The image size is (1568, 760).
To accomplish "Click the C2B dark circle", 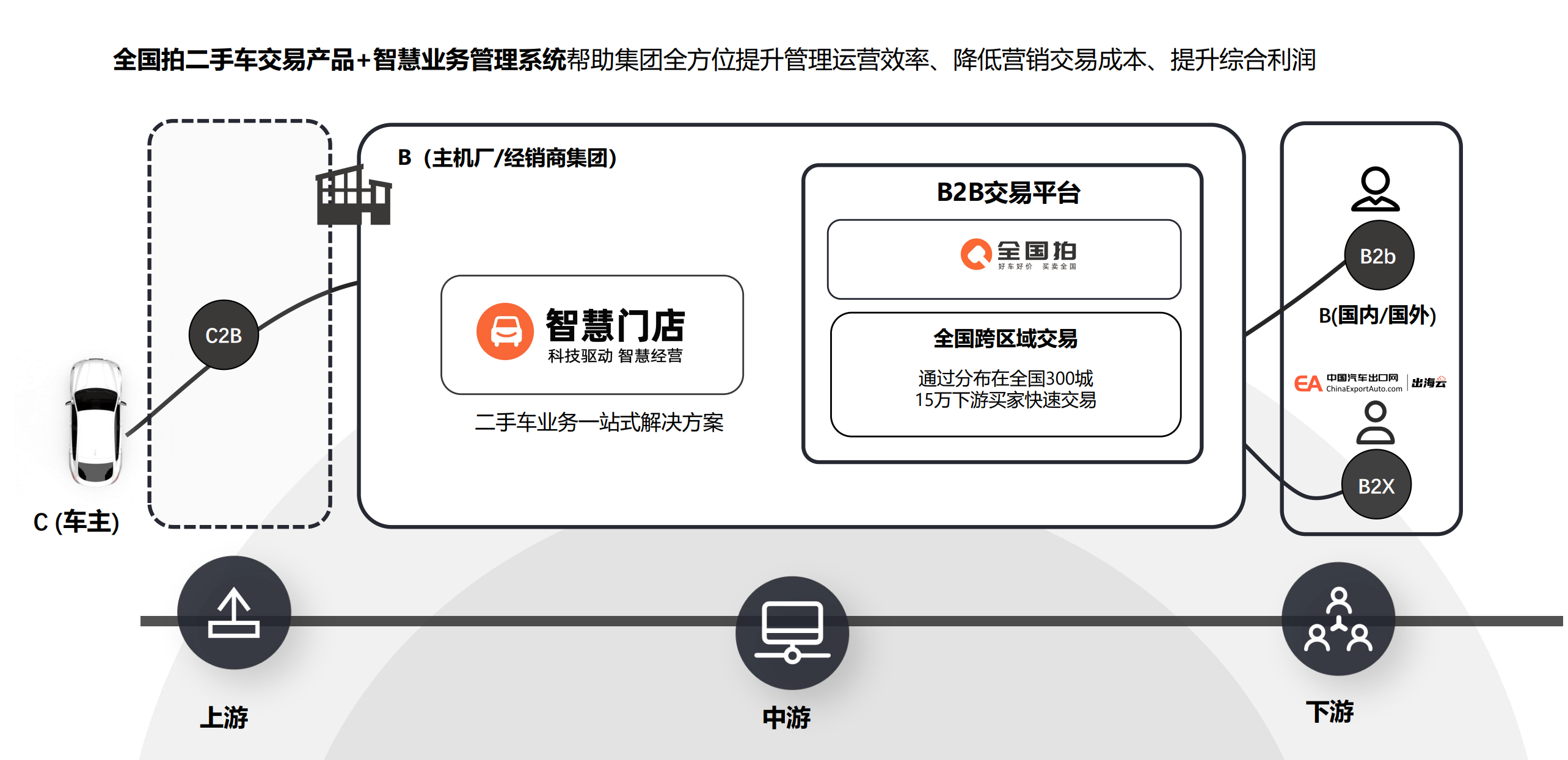I will (x=224, y=335).
